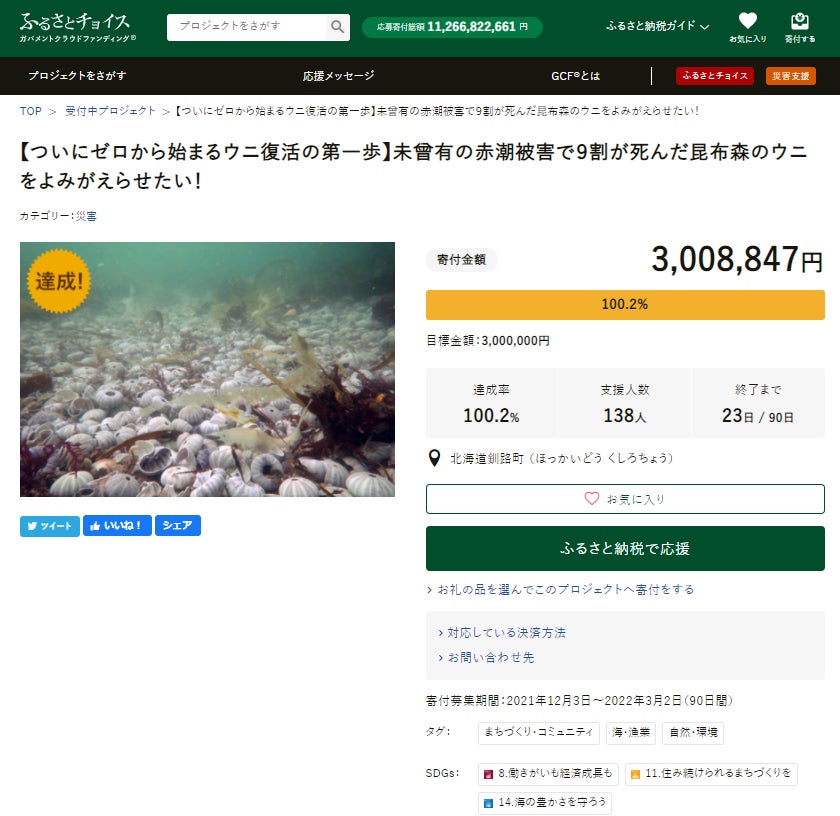Toggle the お気に入り favorite heart button
The width and height of the screenshot is (840, 816).
pos(625,499)
